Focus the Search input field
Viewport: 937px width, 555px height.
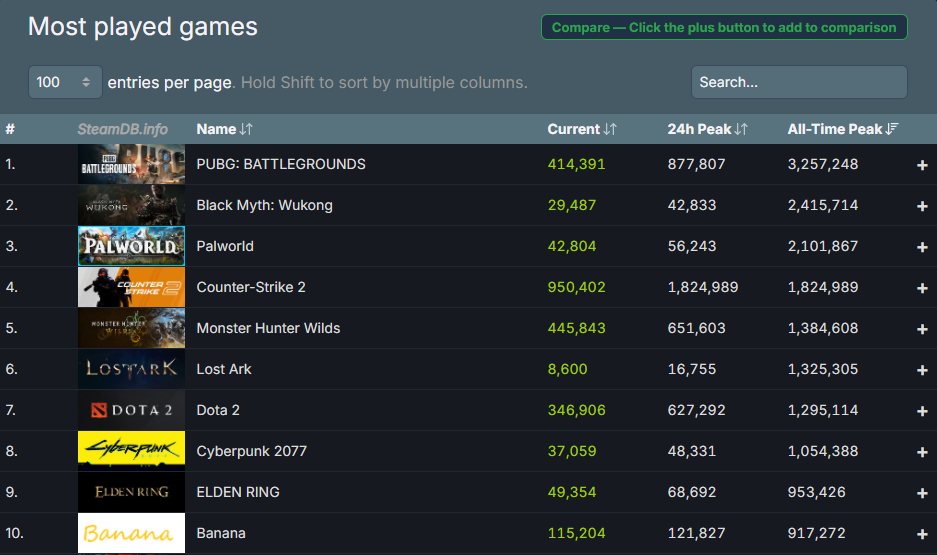click(799, 82)
